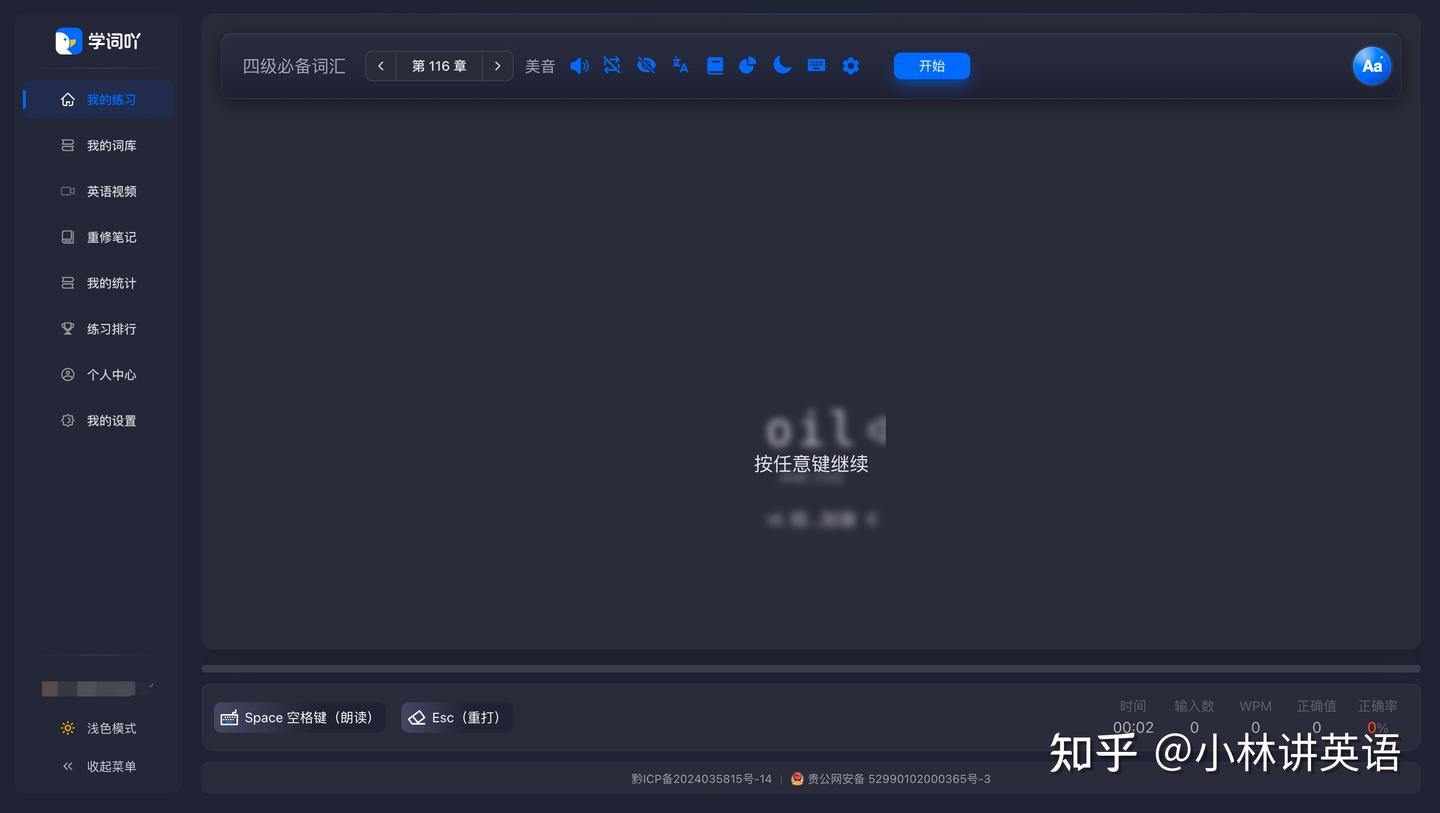Open the pie chart statistics icon
Image resolution: width=1440 pixels, height=813 pixels.
tap(747, 66)
